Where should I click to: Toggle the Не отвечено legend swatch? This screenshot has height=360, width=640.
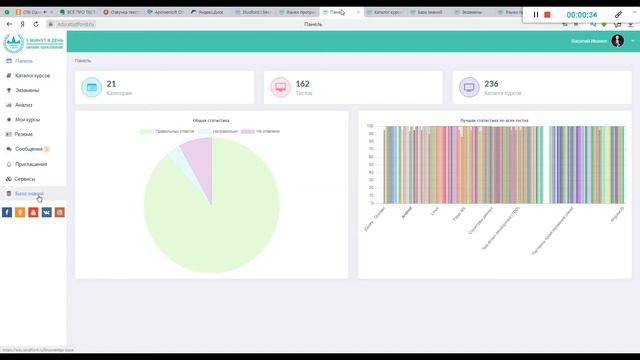click(x=247, y=131)
